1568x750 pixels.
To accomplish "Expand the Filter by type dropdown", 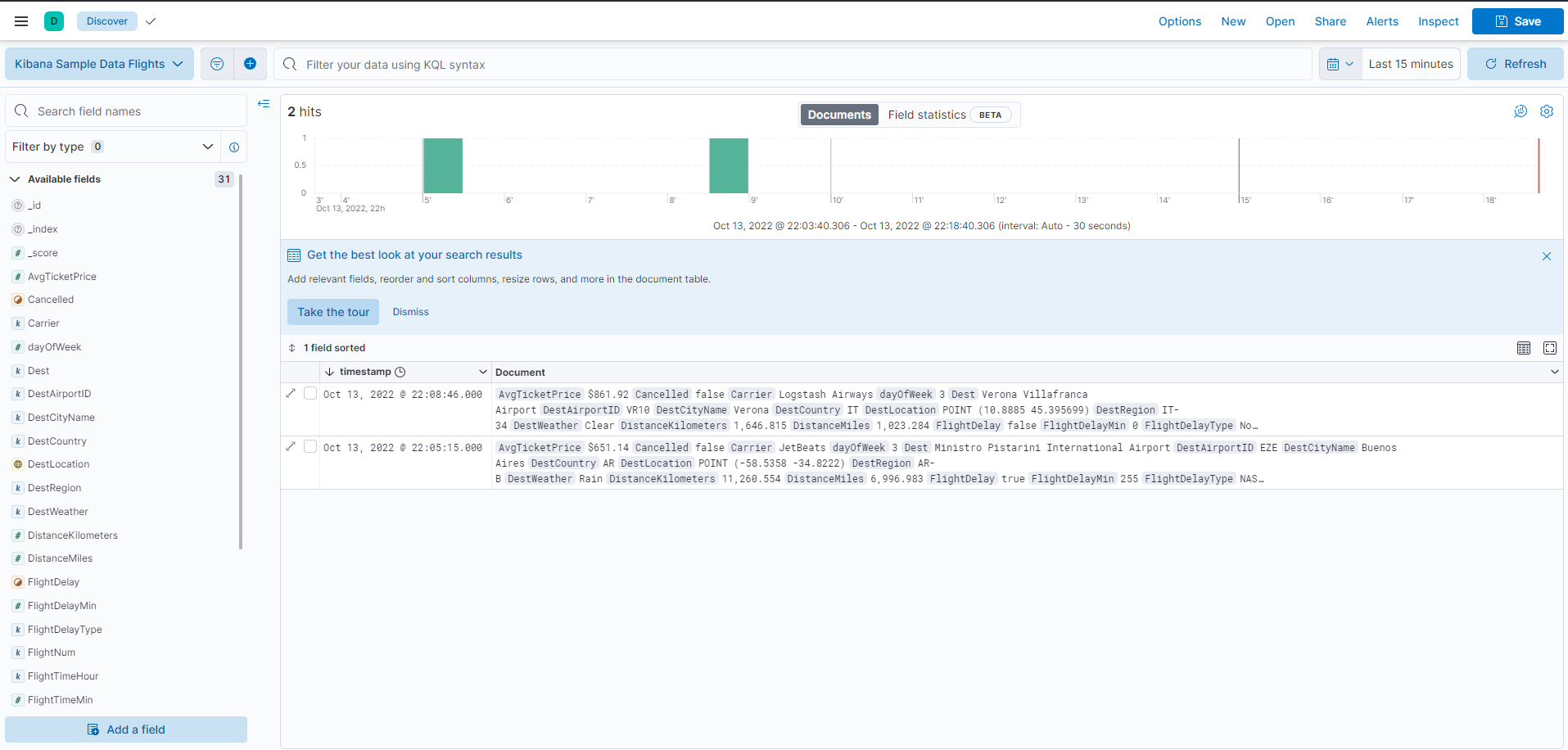I will point(113,147).
